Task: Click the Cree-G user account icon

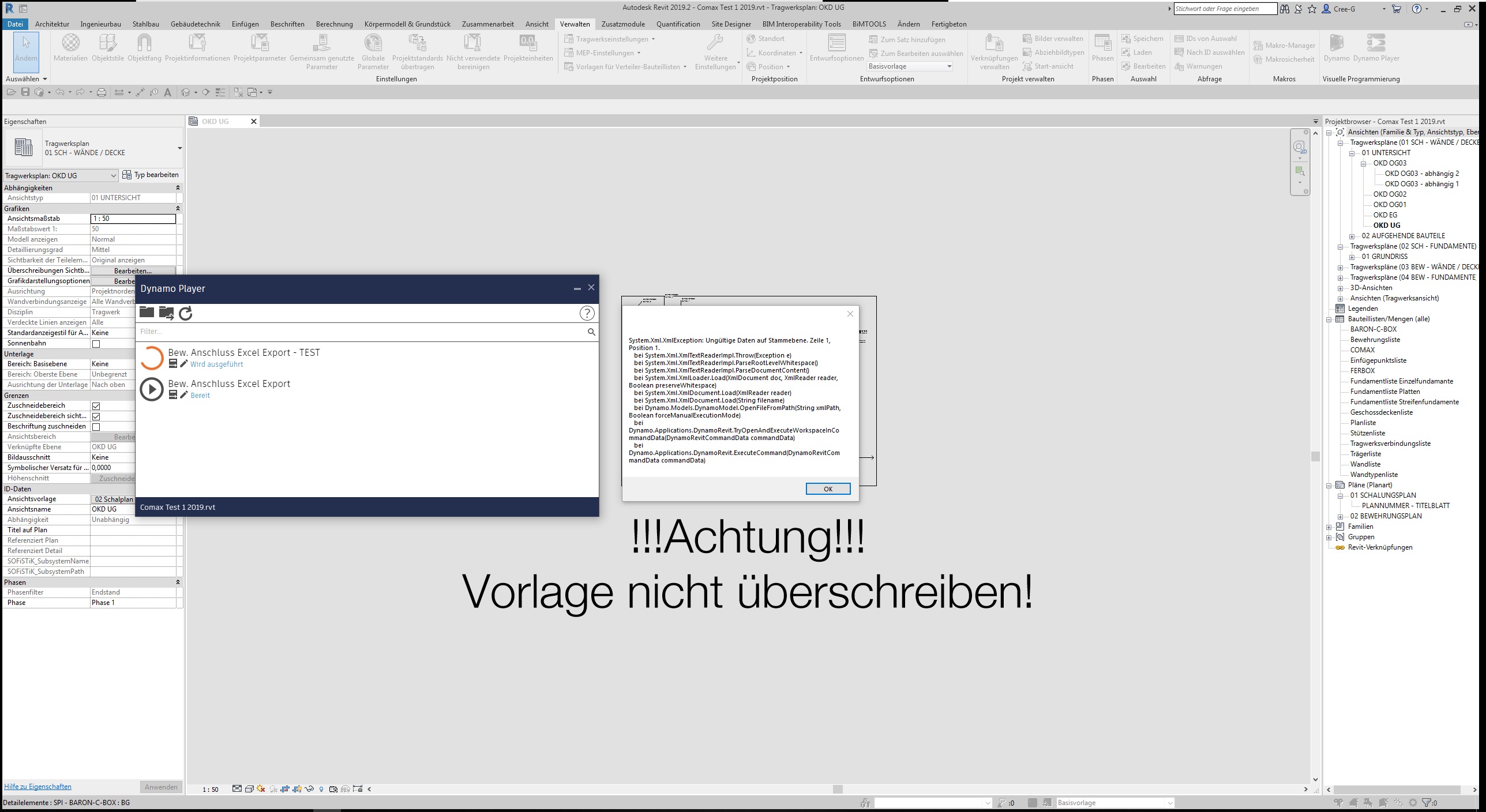Action: pyautogui.click(x=1326, y=9)
